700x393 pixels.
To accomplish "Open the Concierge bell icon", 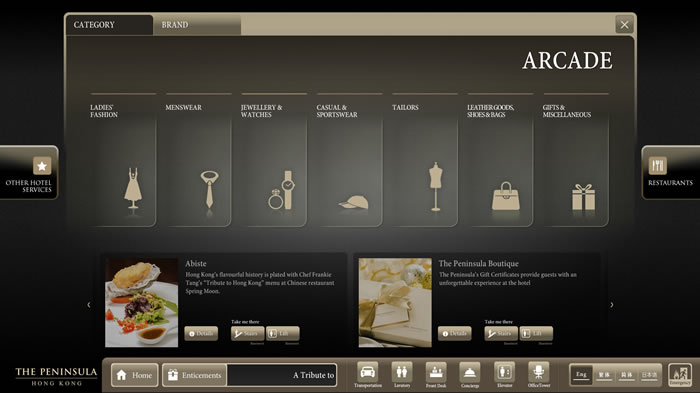I will pos(470,372).
